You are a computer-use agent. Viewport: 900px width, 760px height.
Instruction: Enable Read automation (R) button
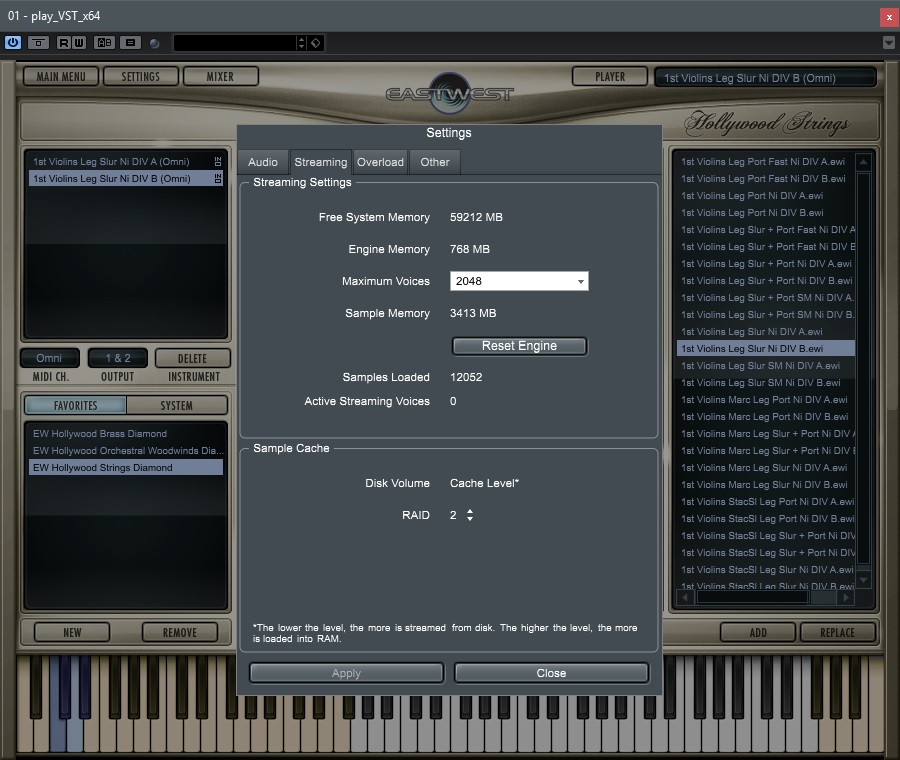[63, 42]
